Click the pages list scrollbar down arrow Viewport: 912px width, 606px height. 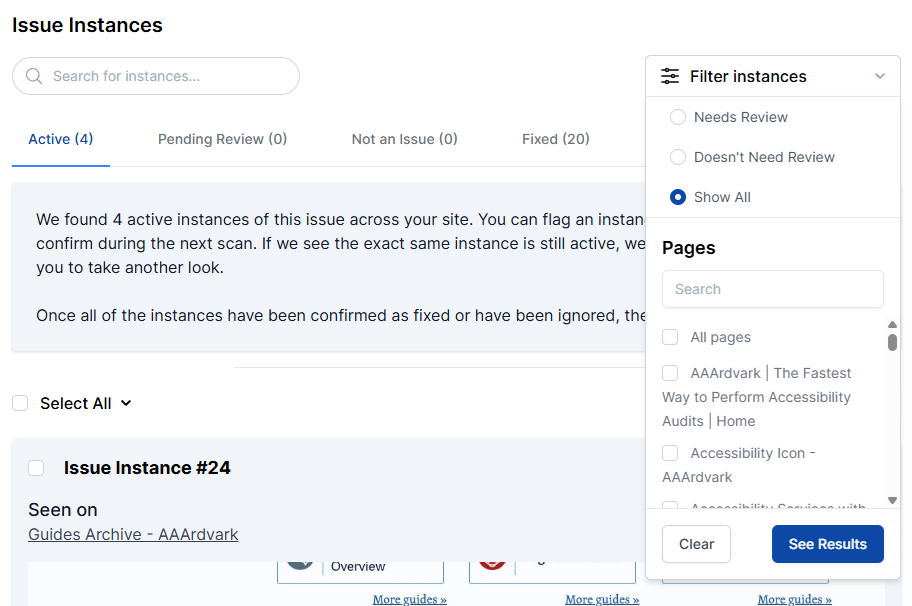pos(892,500)
